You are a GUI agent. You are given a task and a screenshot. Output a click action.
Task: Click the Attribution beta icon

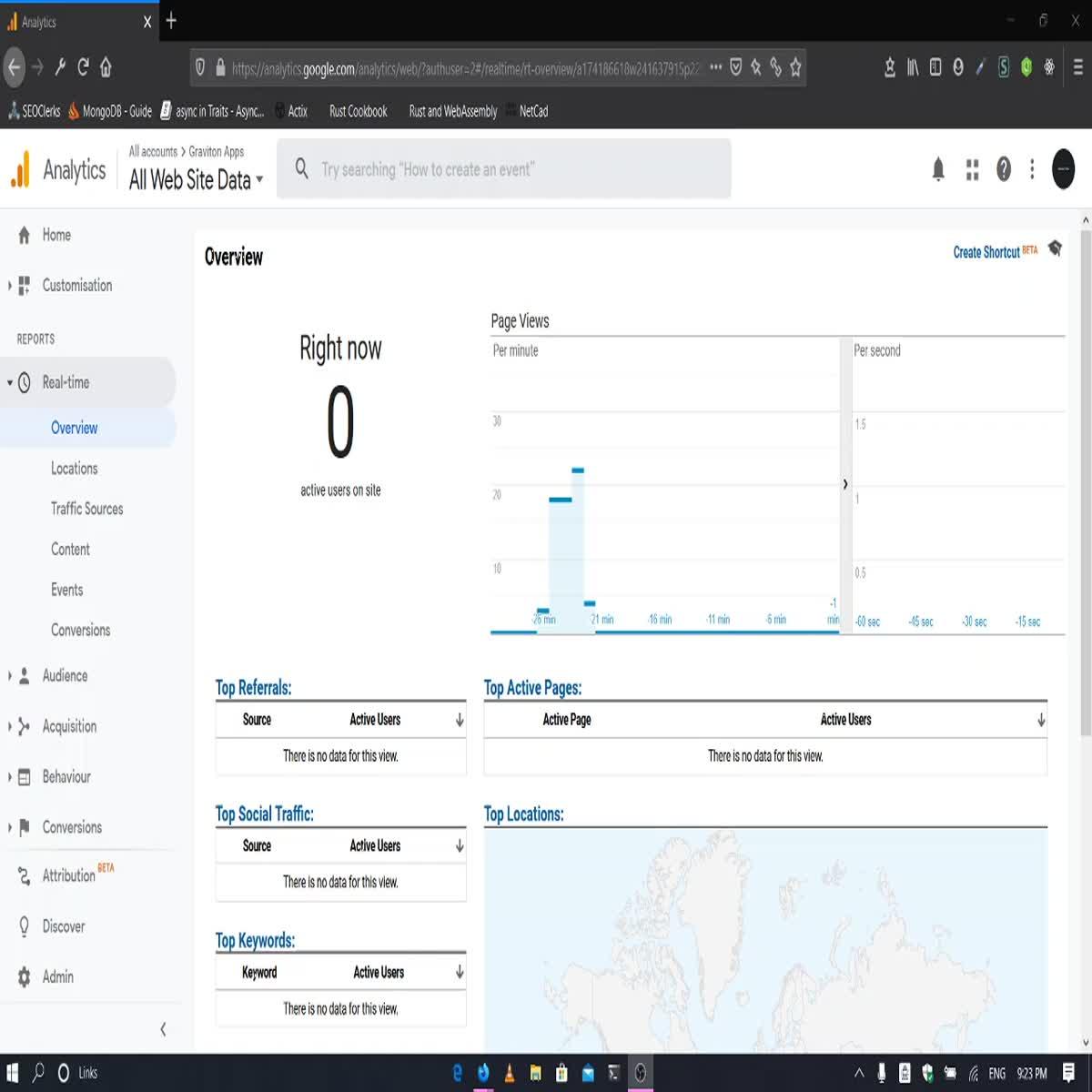pos(23,875)
